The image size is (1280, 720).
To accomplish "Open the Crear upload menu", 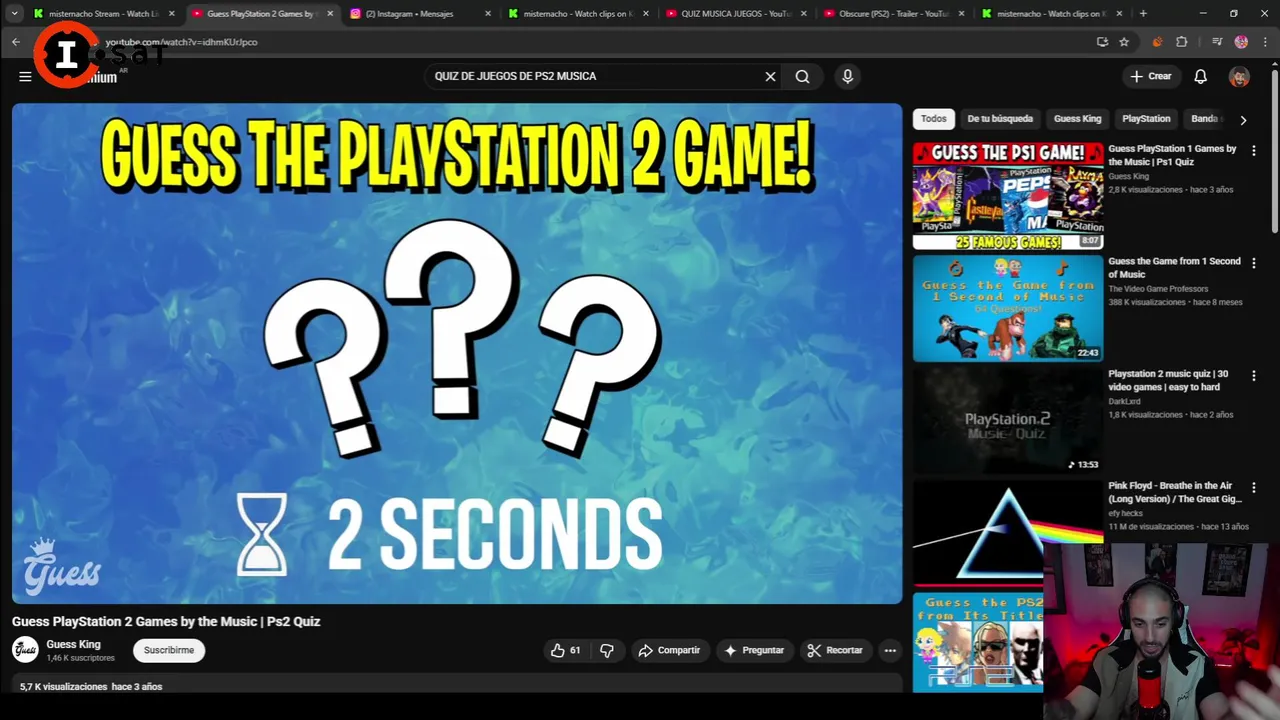I will (1151, 76).
